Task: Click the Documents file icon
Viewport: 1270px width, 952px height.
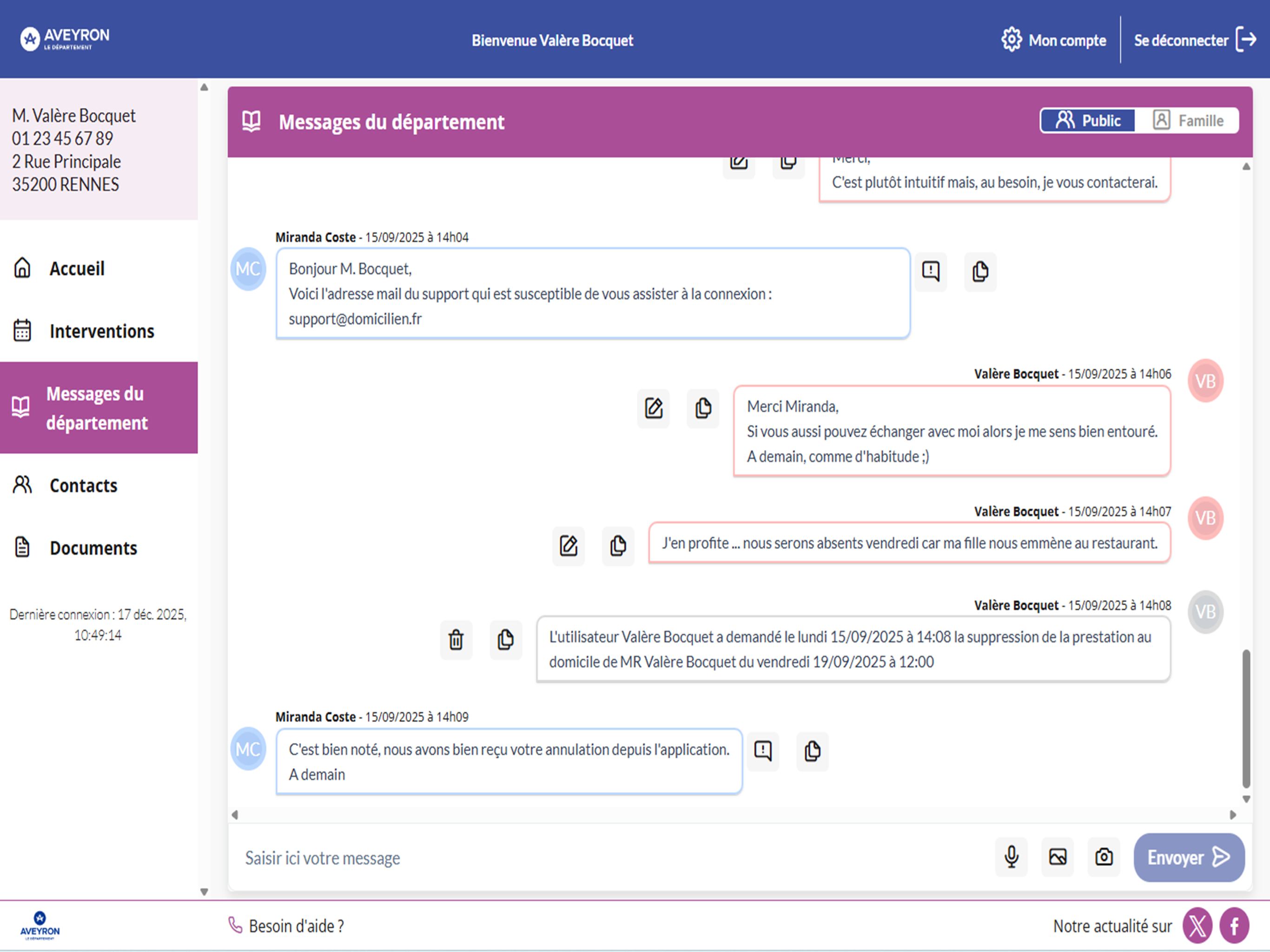Action: pos(22,547)
